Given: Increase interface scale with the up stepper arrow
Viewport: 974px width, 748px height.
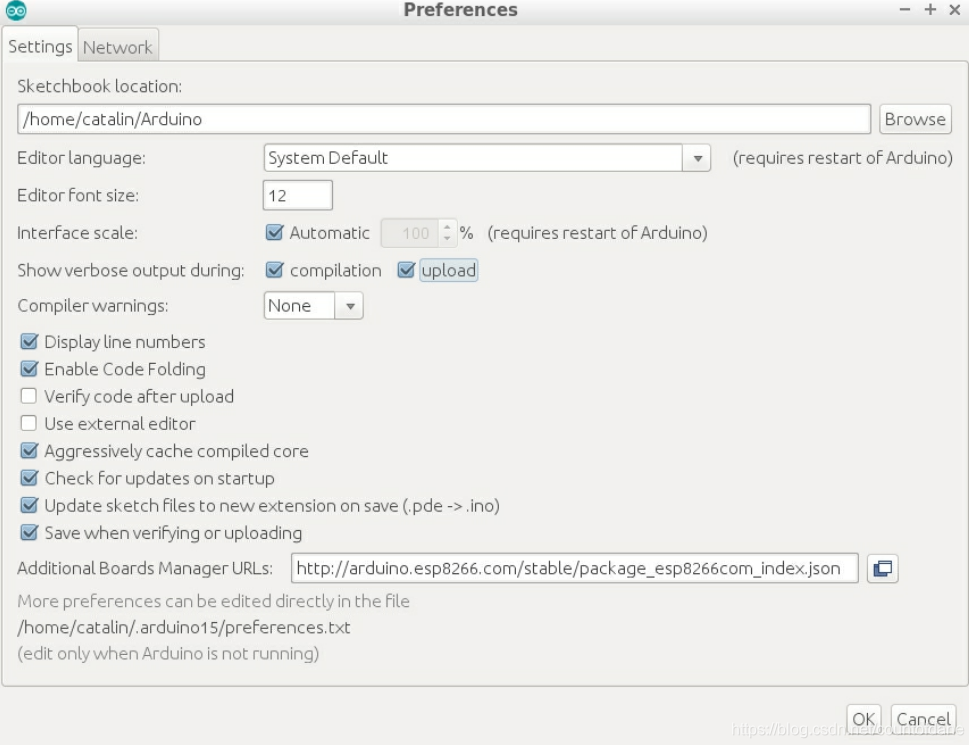Looking at the screenshot, I should coord(449,228).
